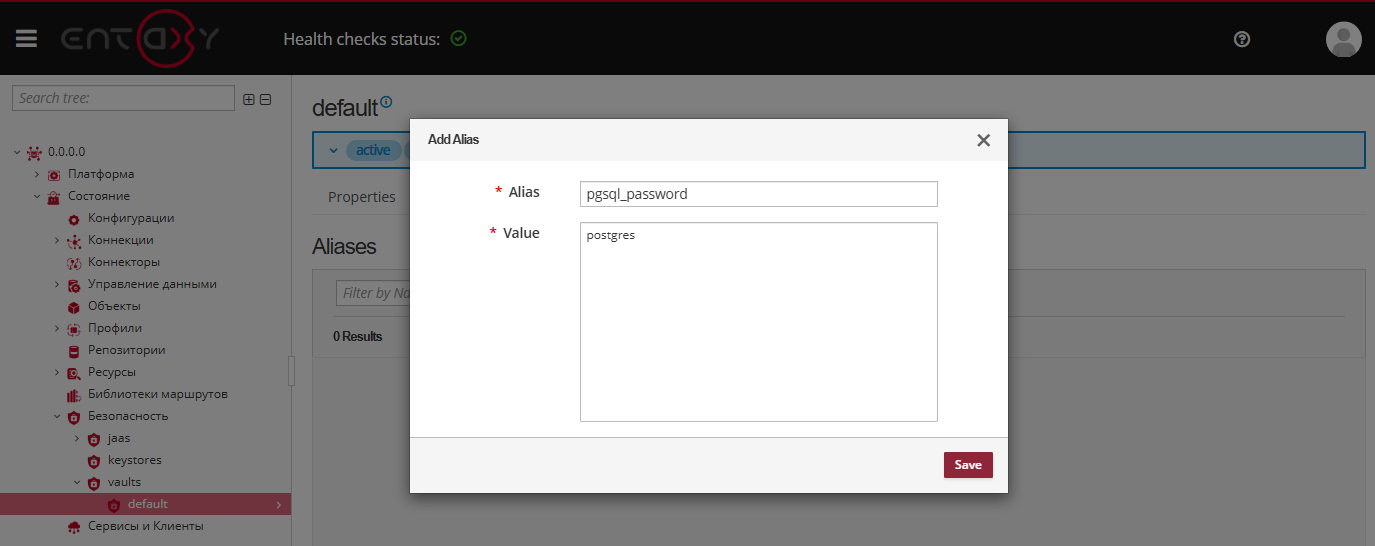Close the Add Alias dialog
The width and height of the screenshot is (1375, 546).
coord(984,140)
